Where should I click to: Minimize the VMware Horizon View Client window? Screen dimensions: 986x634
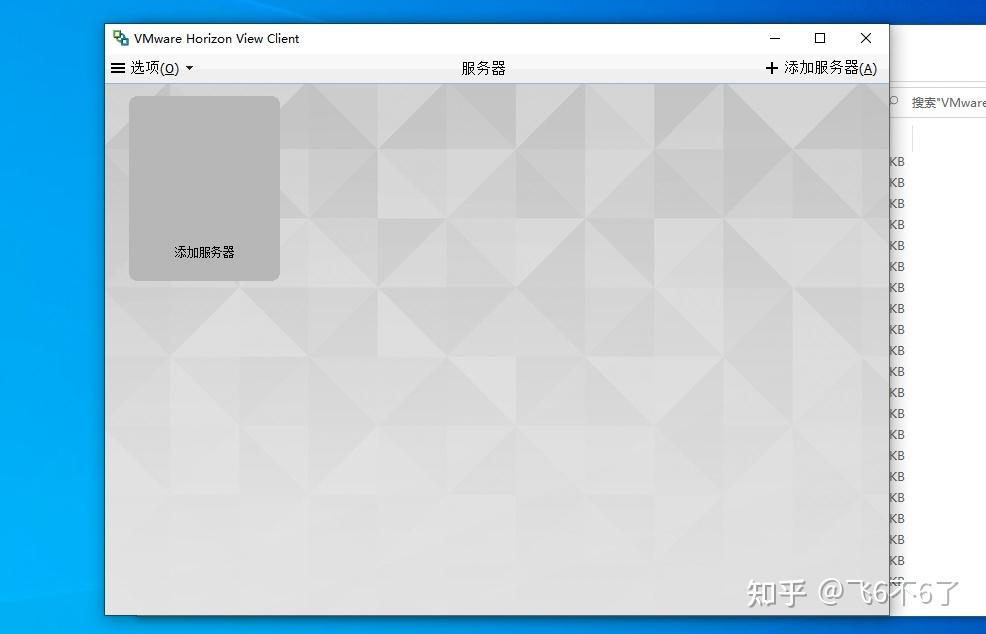click(x=775, y=38)
